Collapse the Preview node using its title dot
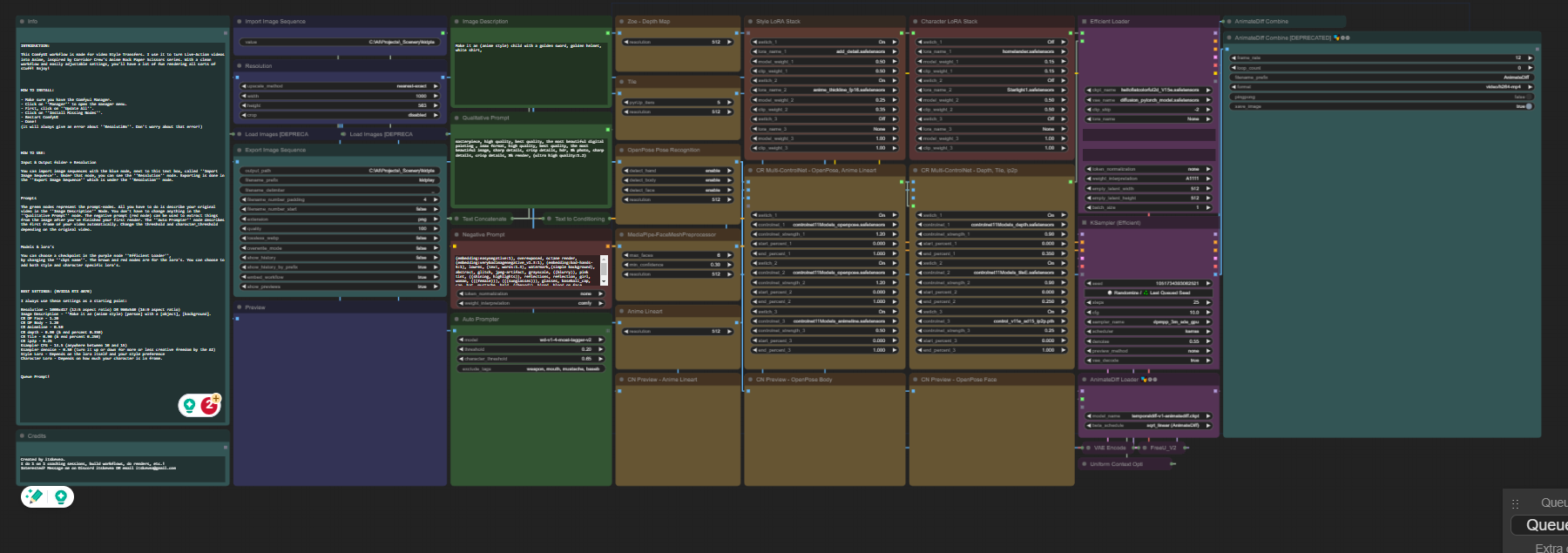 click(240, 307)
